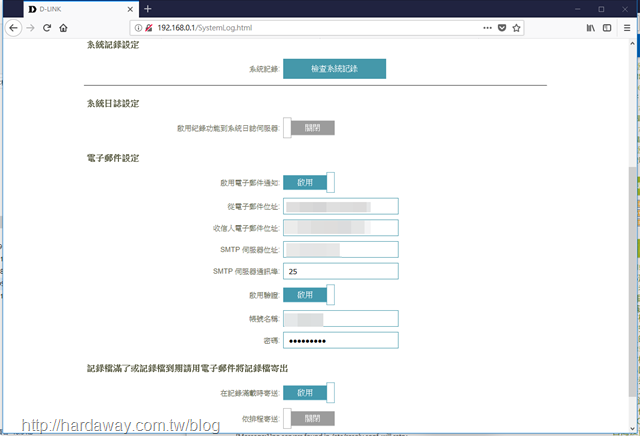
Task: Click the check system log button
Action: [334, 69]
